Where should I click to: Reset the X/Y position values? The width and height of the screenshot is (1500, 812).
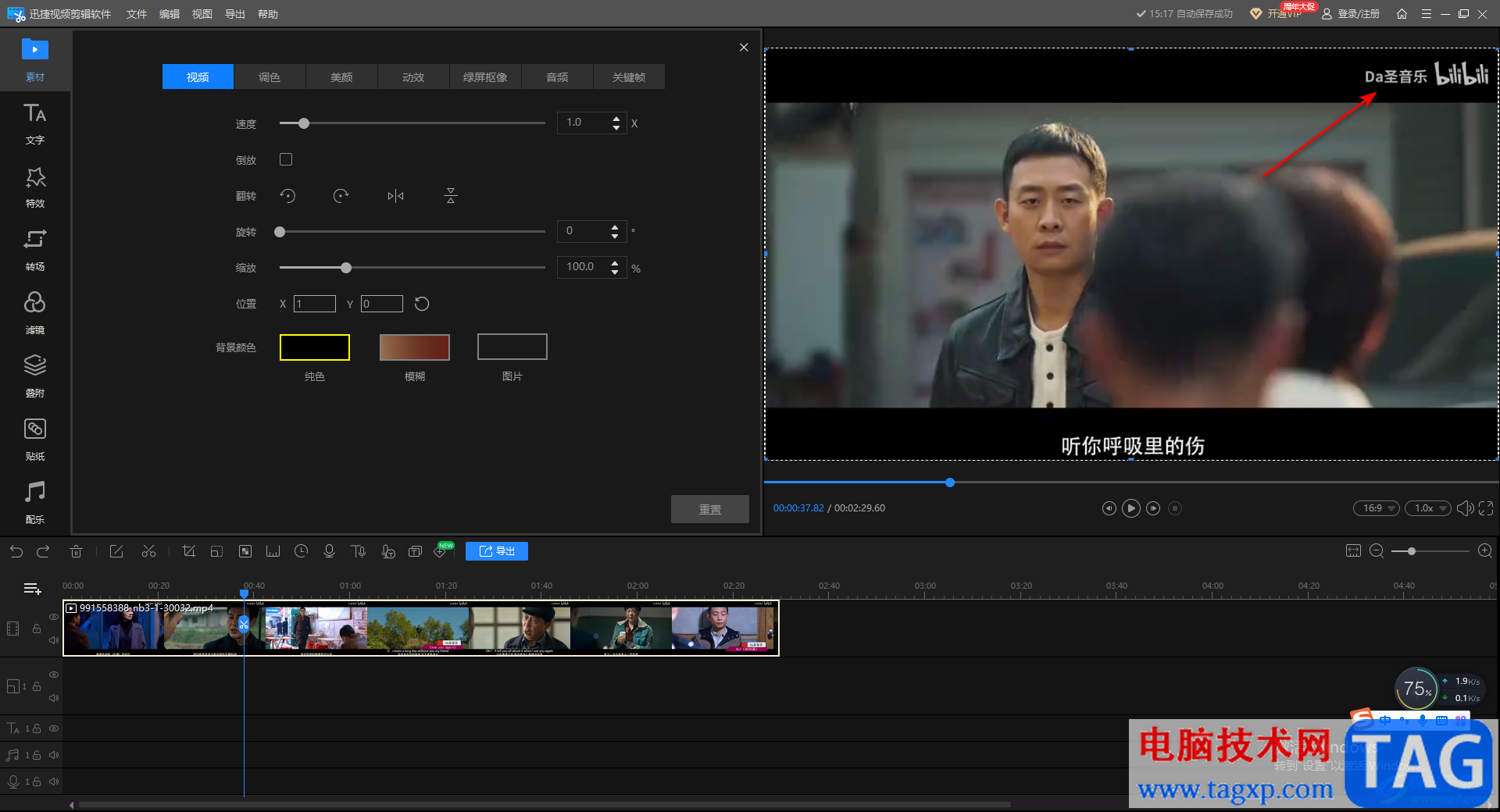pyautogui.click(x=422, y=304)
